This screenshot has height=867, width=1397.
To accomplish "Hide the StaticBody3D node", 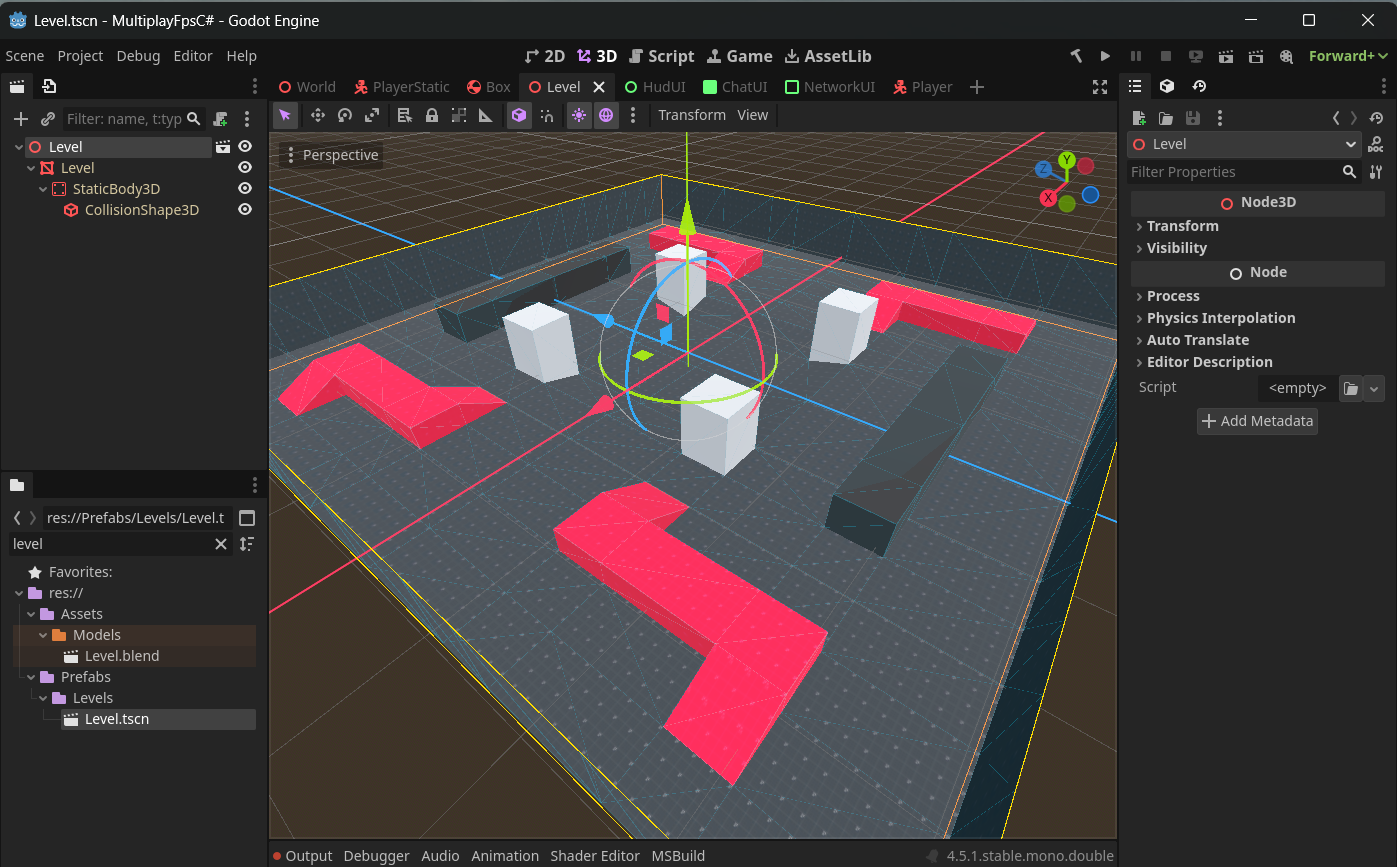I will coord(244,189).
